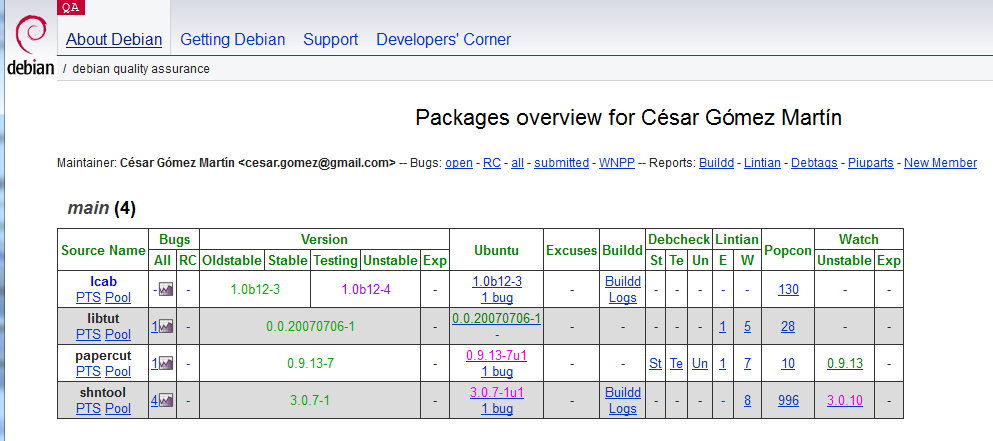The image size is (993, 441).
Task: Open Pool link for libtut
Action: point(118,334)
